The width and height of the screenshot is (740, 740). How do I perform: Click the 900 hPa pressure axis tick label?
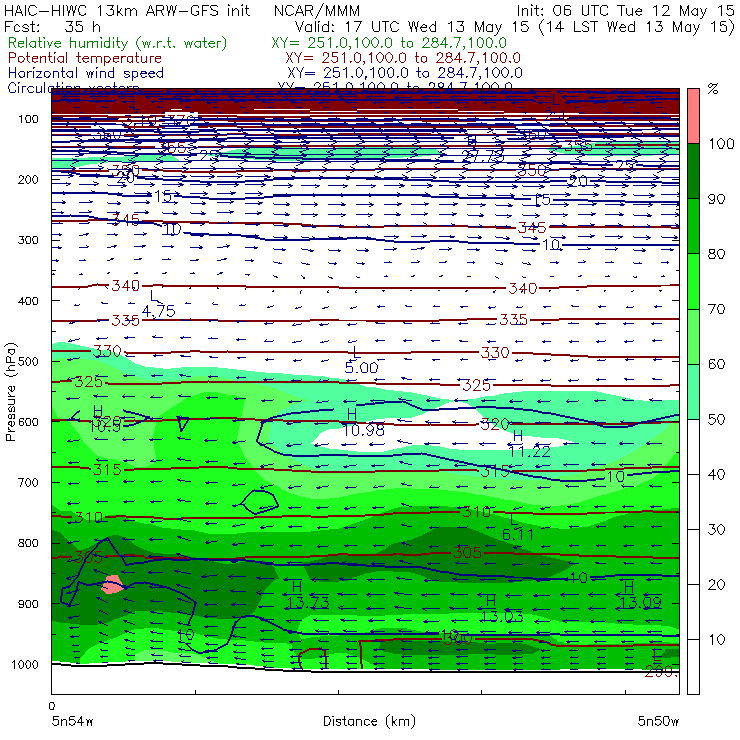28,604
